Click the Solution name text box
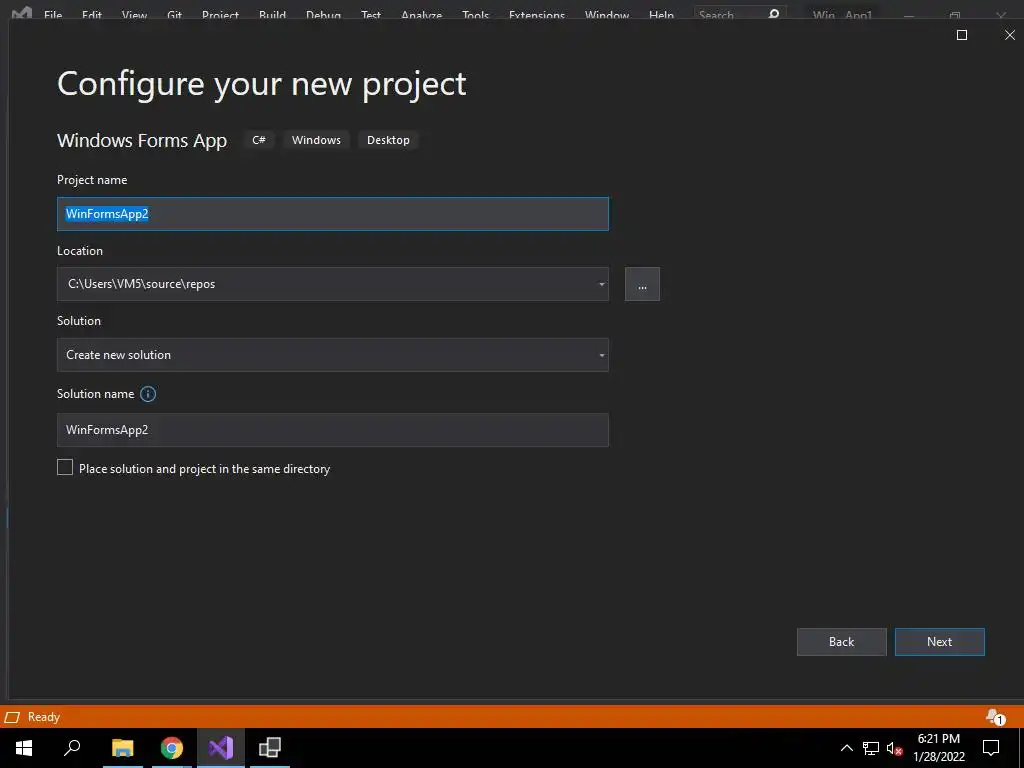1024x768 pixels. coord(332,430)
